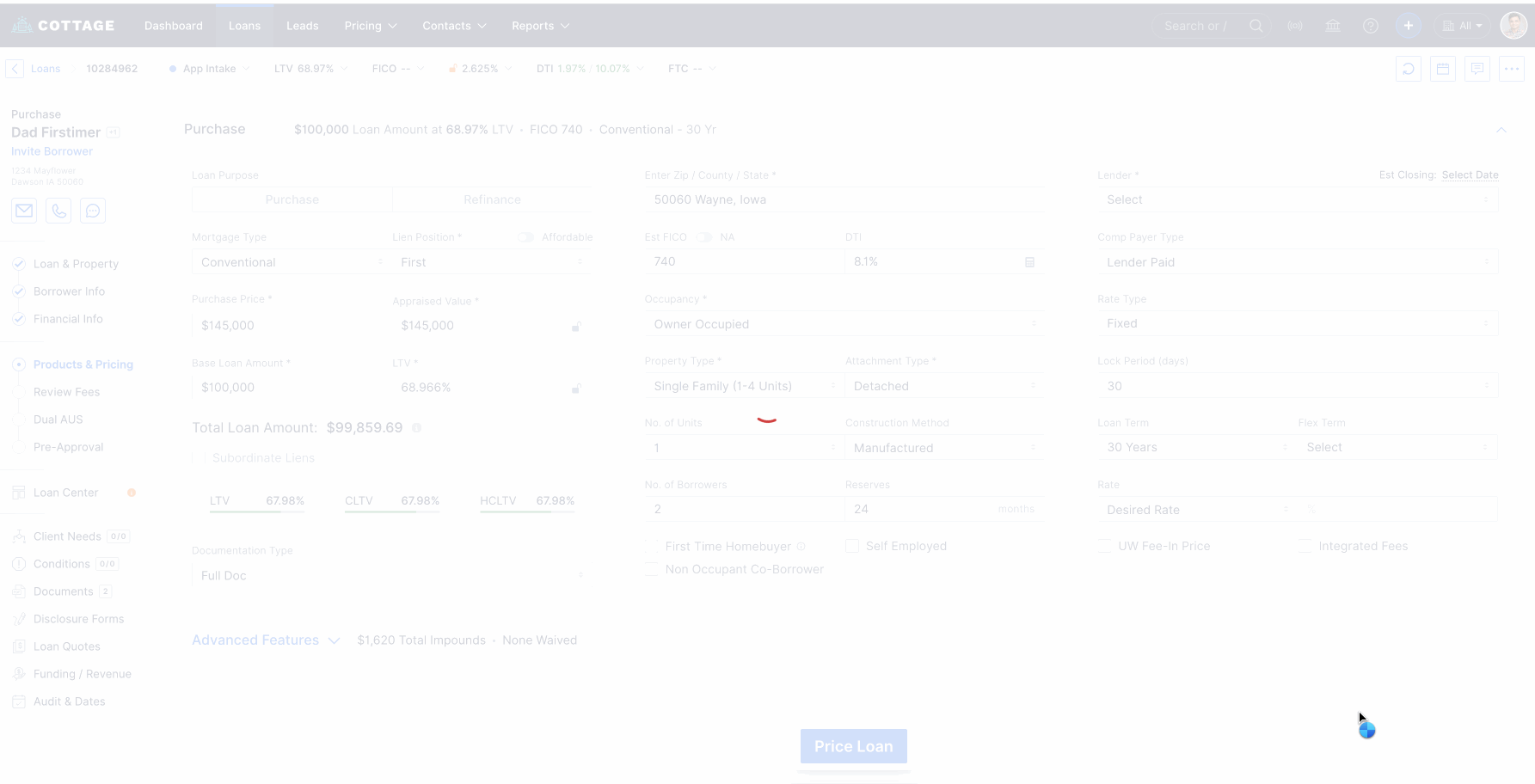The height and width of the screenshot is (784, 1535).
Task: Open the Dashboard menu item
Action: (174, 26)
